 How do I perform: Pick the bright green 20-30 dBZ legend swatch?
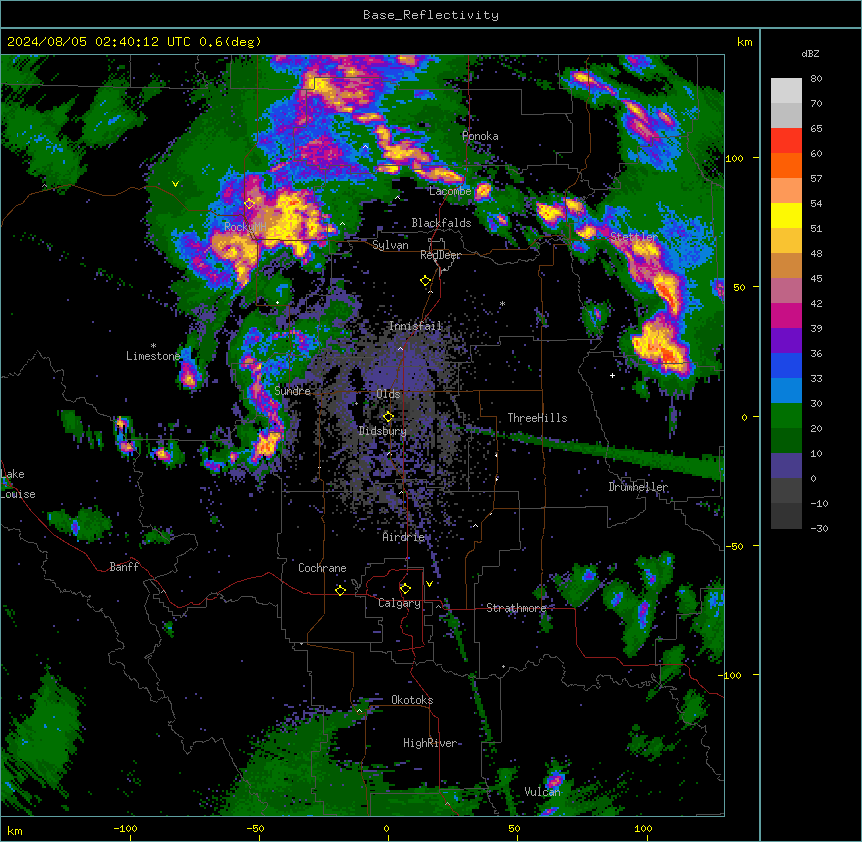click(786, 416)
